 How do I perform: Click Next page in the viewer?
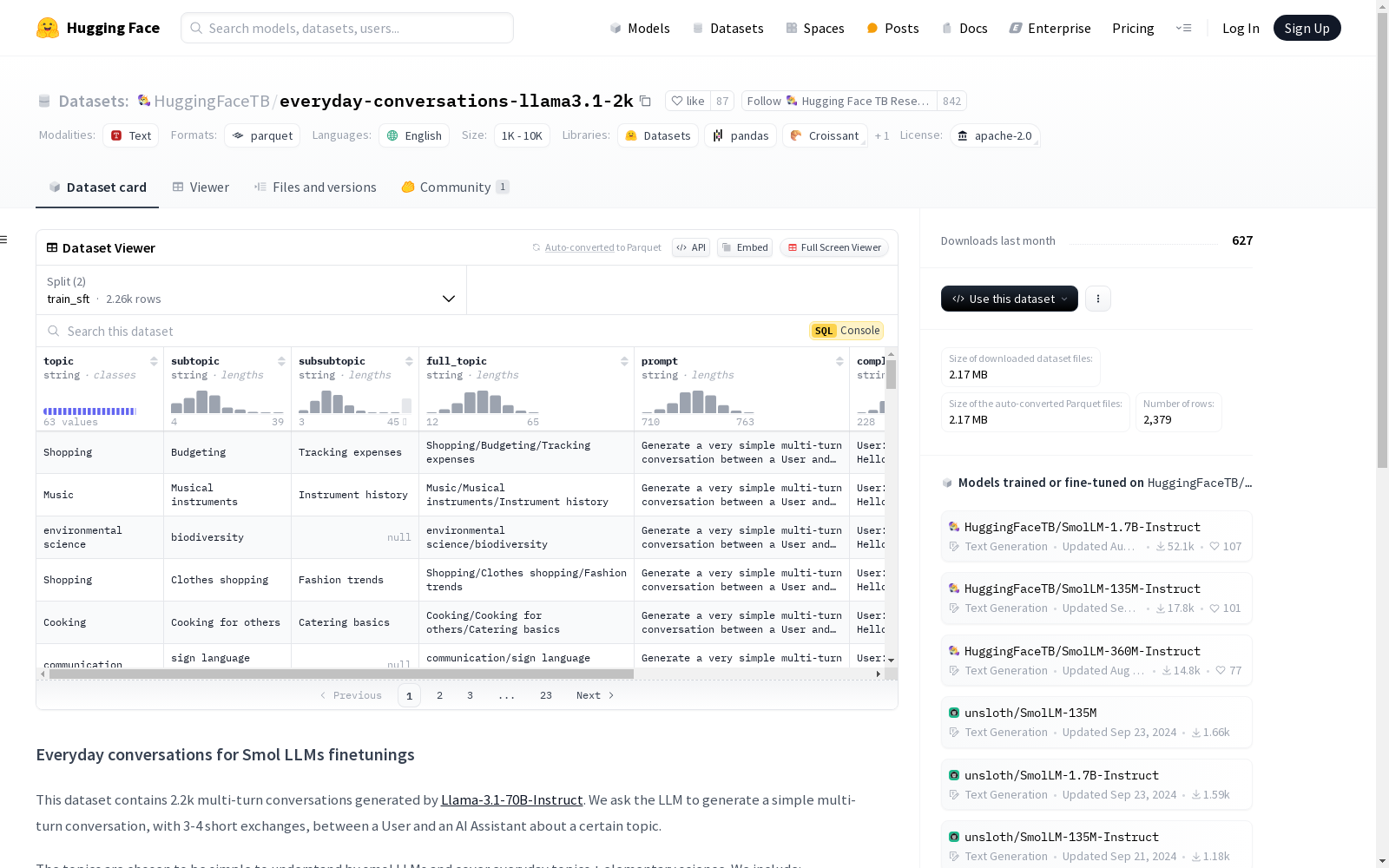coord(596,695)
